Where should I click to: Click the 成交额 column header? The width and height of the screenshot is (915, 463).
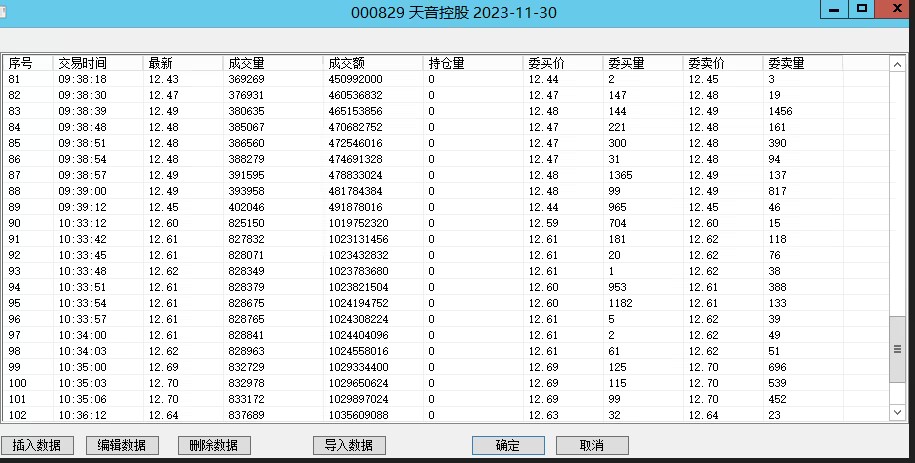373,63
